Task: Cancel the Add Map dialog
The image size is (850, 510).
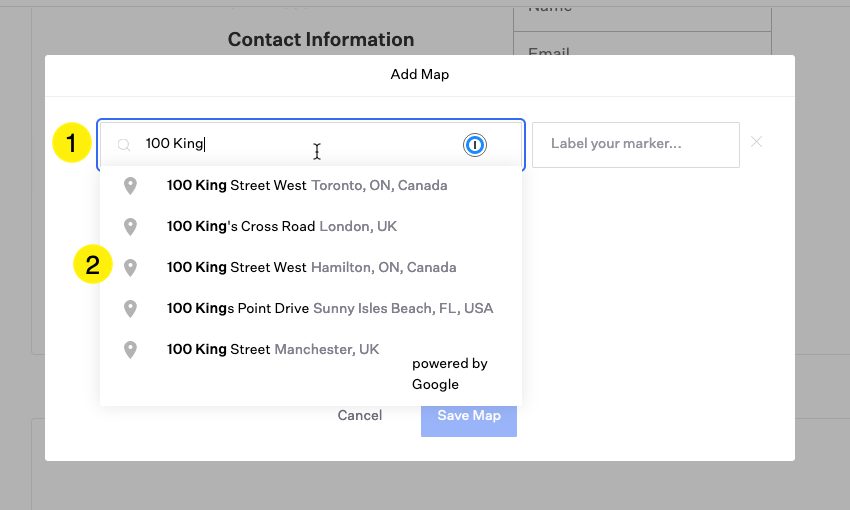Action: (x=359, y=416)
